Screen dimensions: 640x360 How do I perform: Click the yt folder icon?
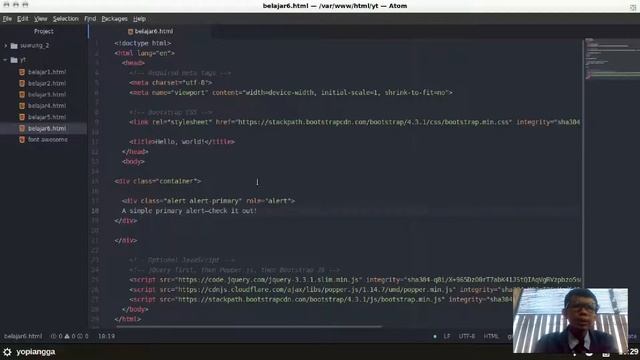click(x=14, y=60)
